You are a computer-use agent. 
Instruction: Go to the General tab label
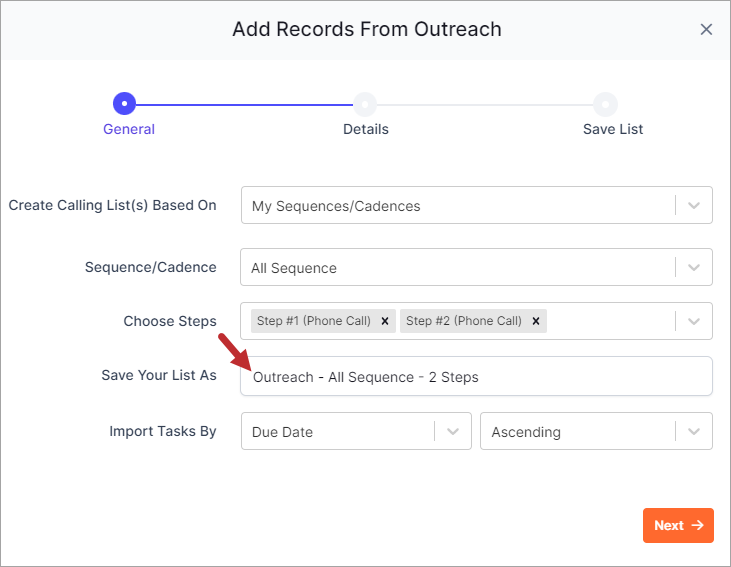pyautogui.click(x=129, y=129)
